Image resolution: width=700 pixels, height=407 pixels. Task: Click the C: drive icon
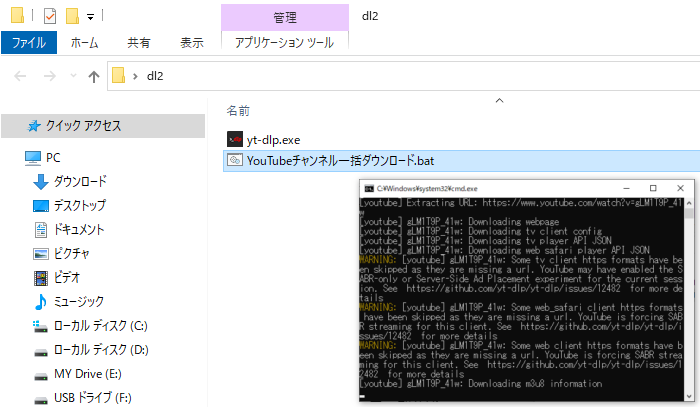(x=41, y=326)
